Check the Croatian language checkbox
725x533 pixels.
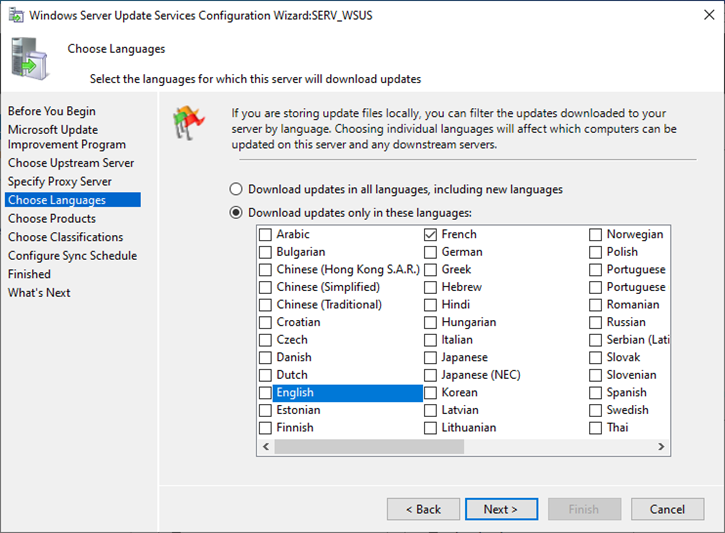265,322
